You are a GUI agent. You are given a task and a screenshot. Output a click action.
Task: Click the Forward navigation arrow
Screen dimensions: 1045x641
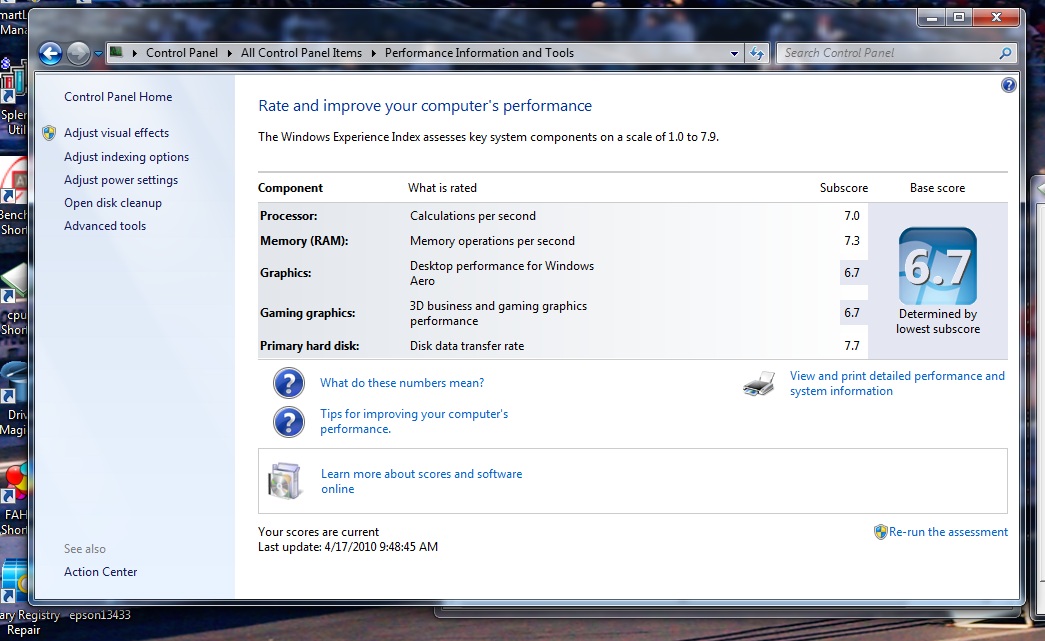pos(79,53)
